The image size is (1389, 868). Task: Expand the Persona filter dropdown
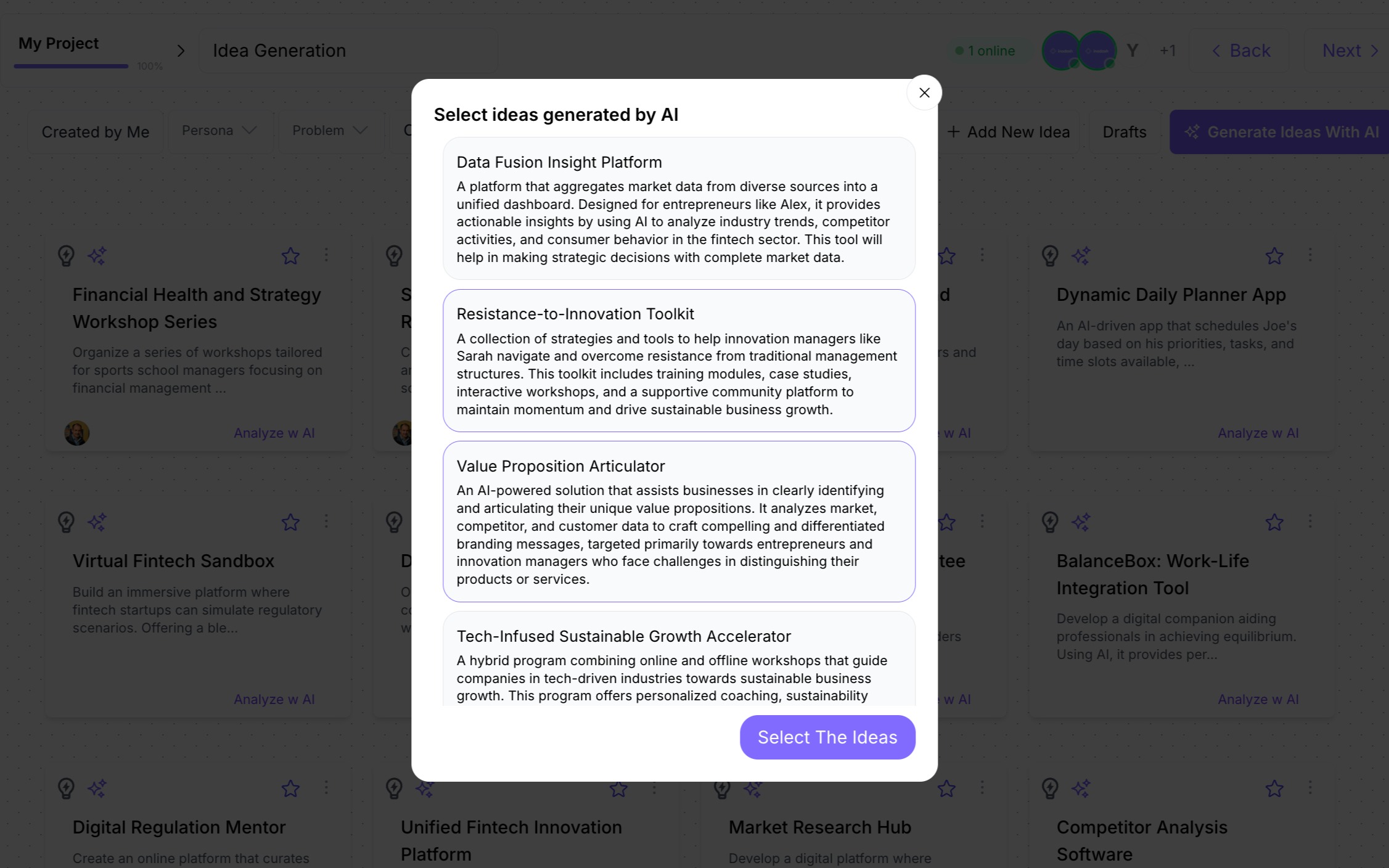219,131
